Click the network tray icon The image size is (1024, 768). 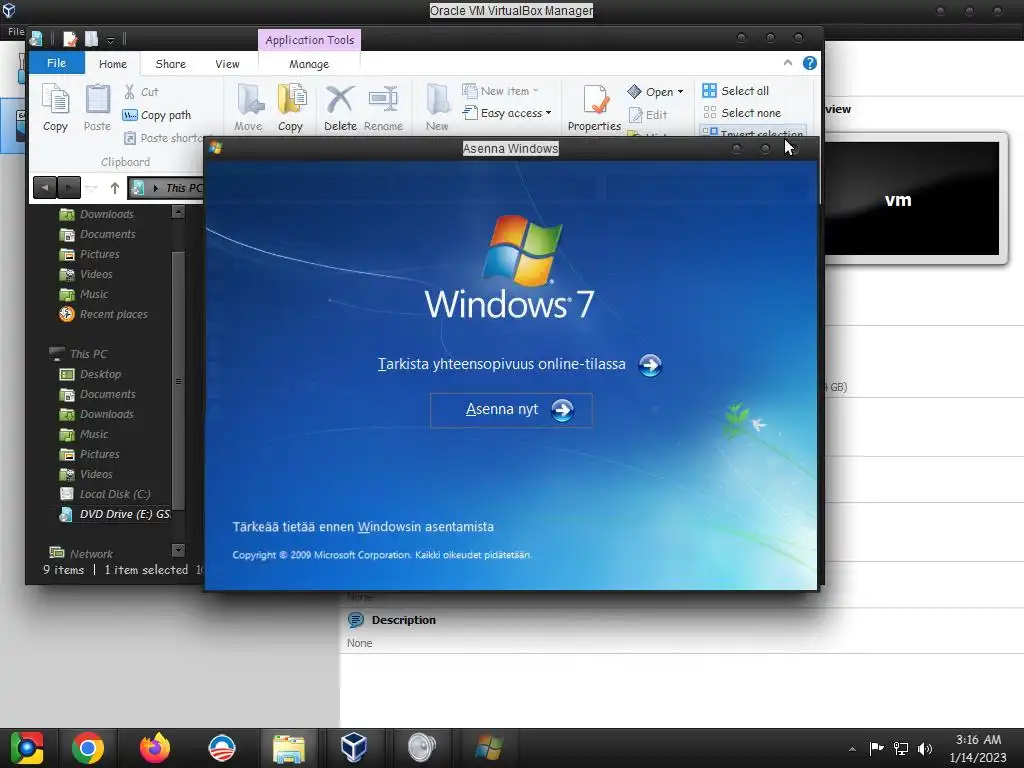click(901, 748)
